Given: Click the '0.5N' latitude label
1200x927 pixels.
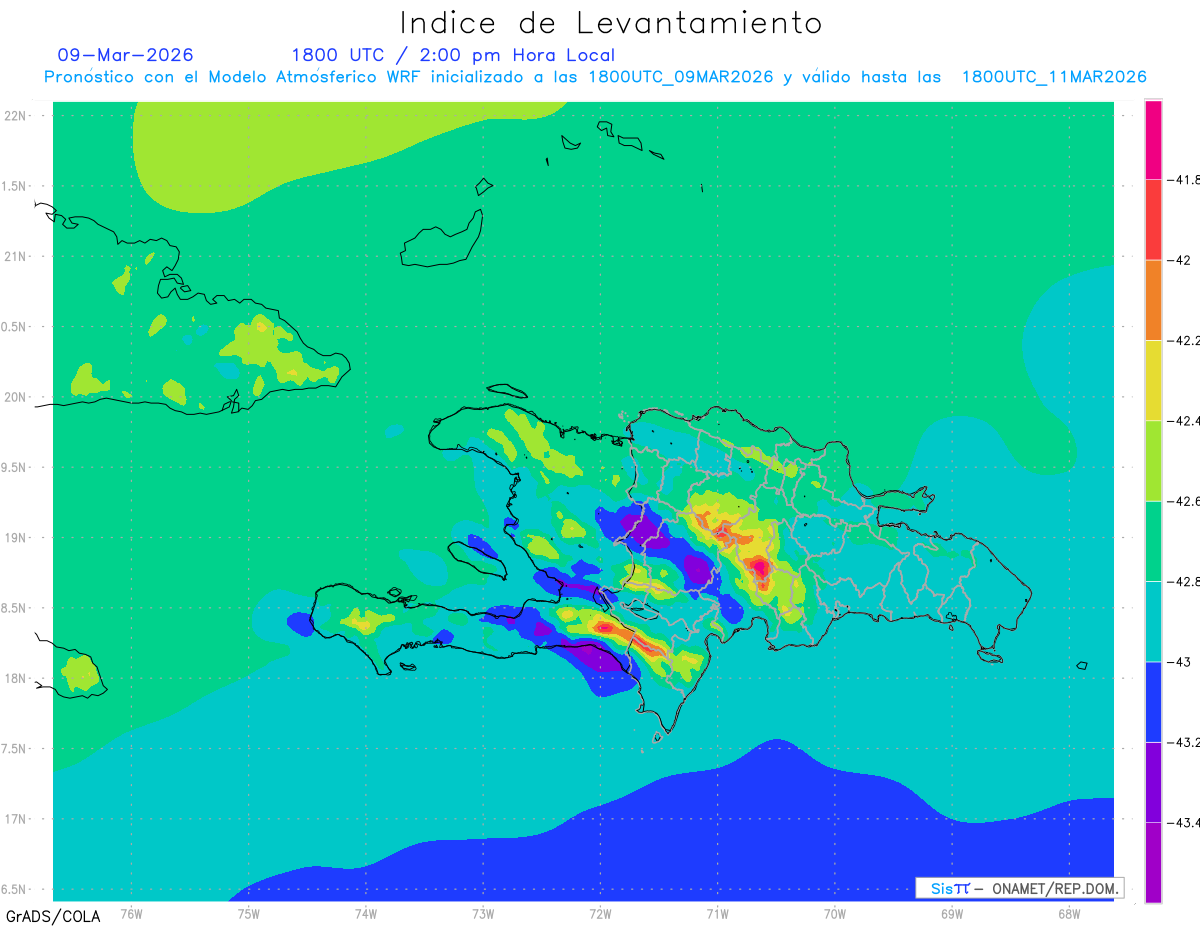Looking at the screenshot, I should [14, 327].
